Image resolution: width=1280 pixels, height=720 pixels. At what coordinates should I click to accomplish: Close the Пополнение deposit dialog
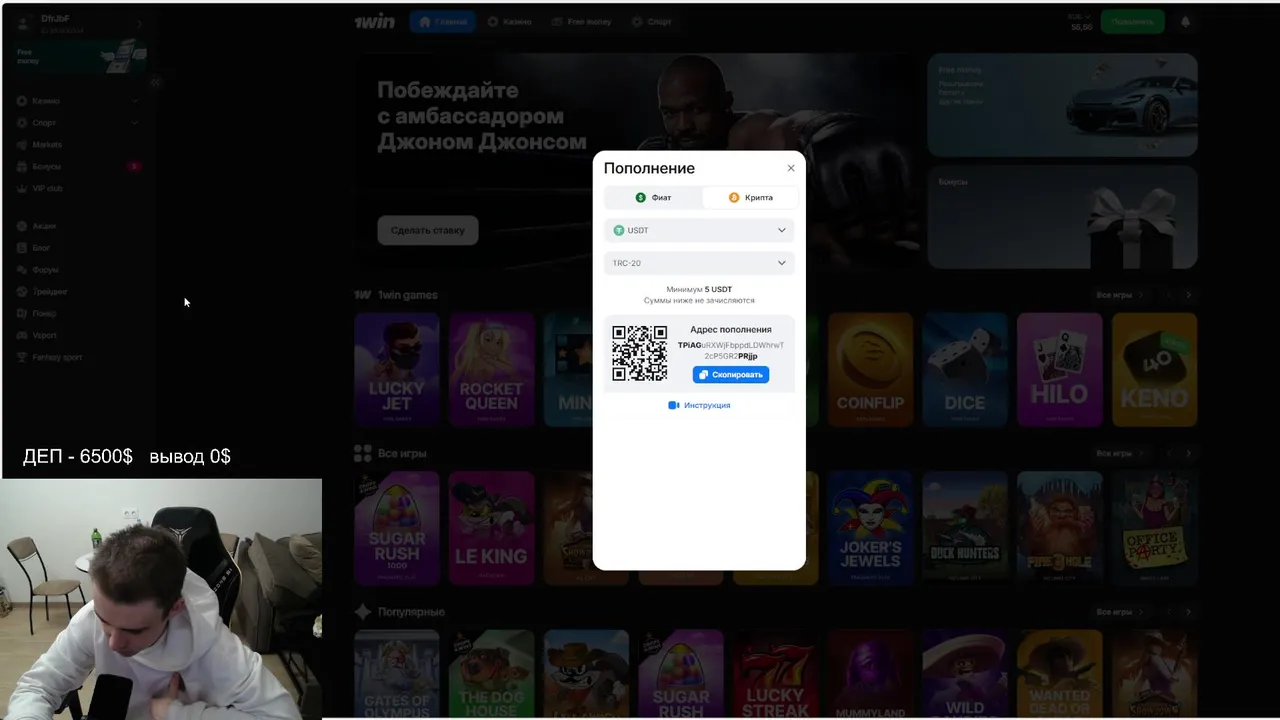pyautogui.click(x=791, y=168)
